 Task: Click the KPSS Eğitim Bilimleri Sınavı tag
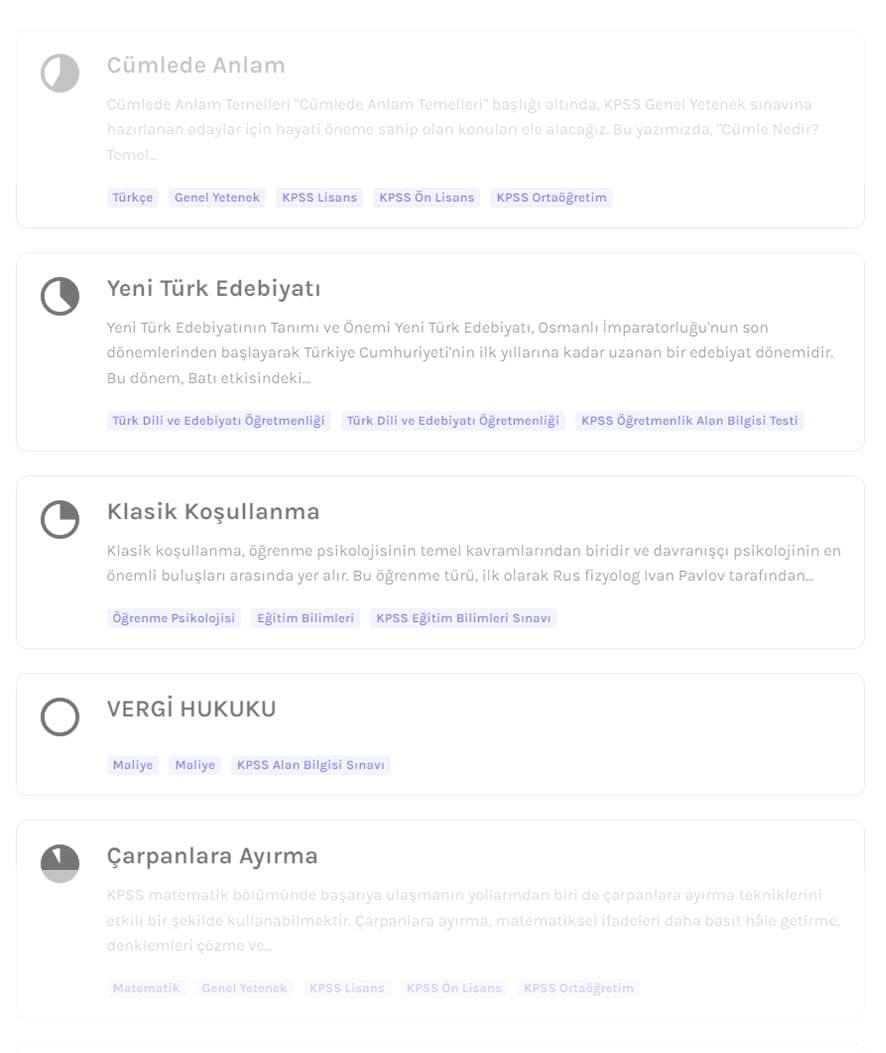point(463,618)
